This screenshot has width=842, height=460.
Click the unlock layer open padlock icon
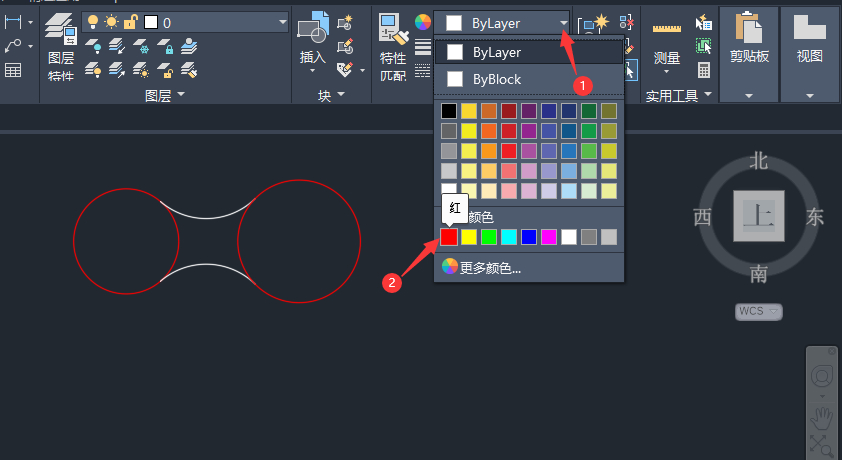165,70
